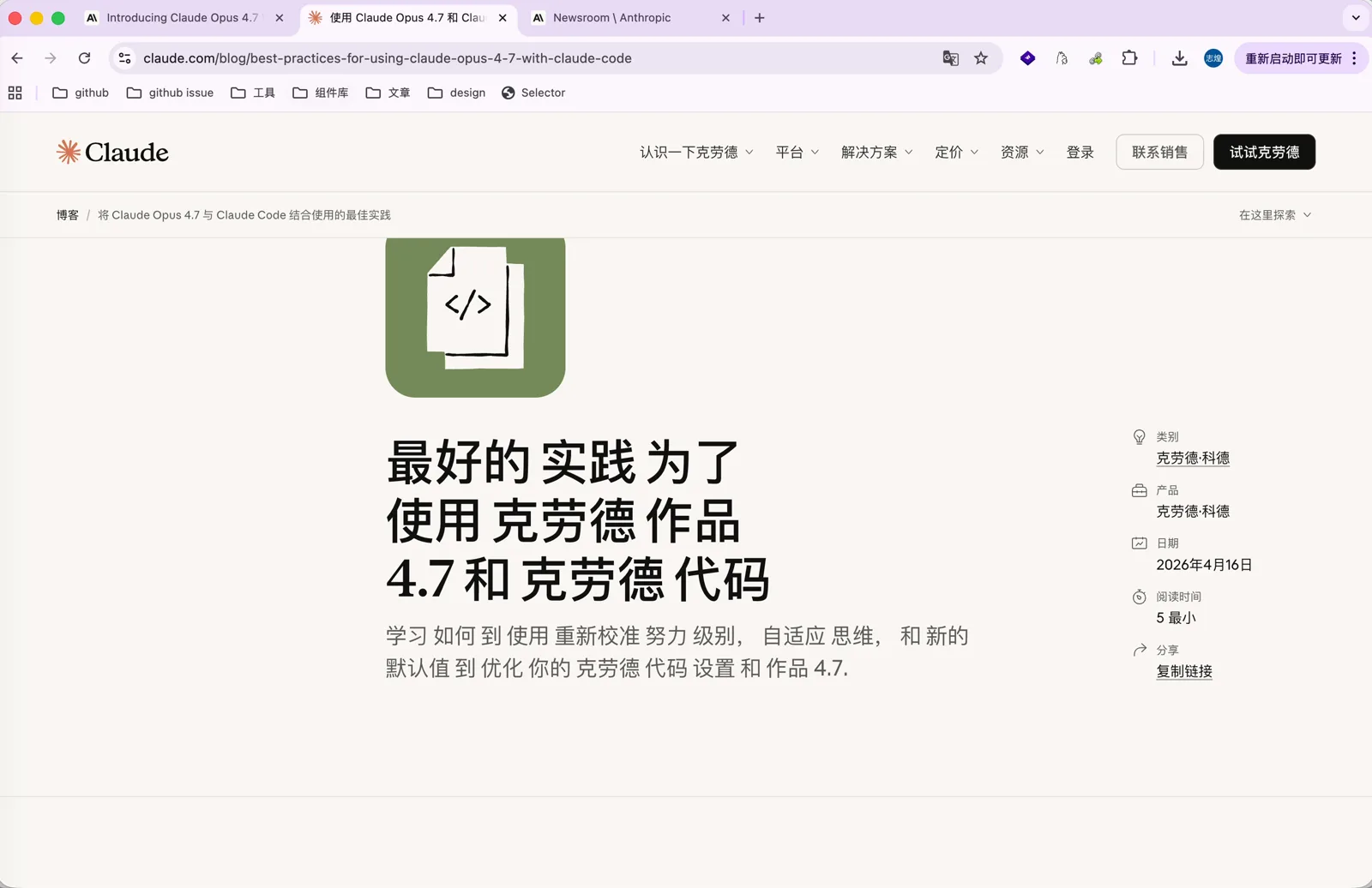Open a new browser tab with plus
The width and height of the screenshot is (1372, 888).
pos(759,18)
